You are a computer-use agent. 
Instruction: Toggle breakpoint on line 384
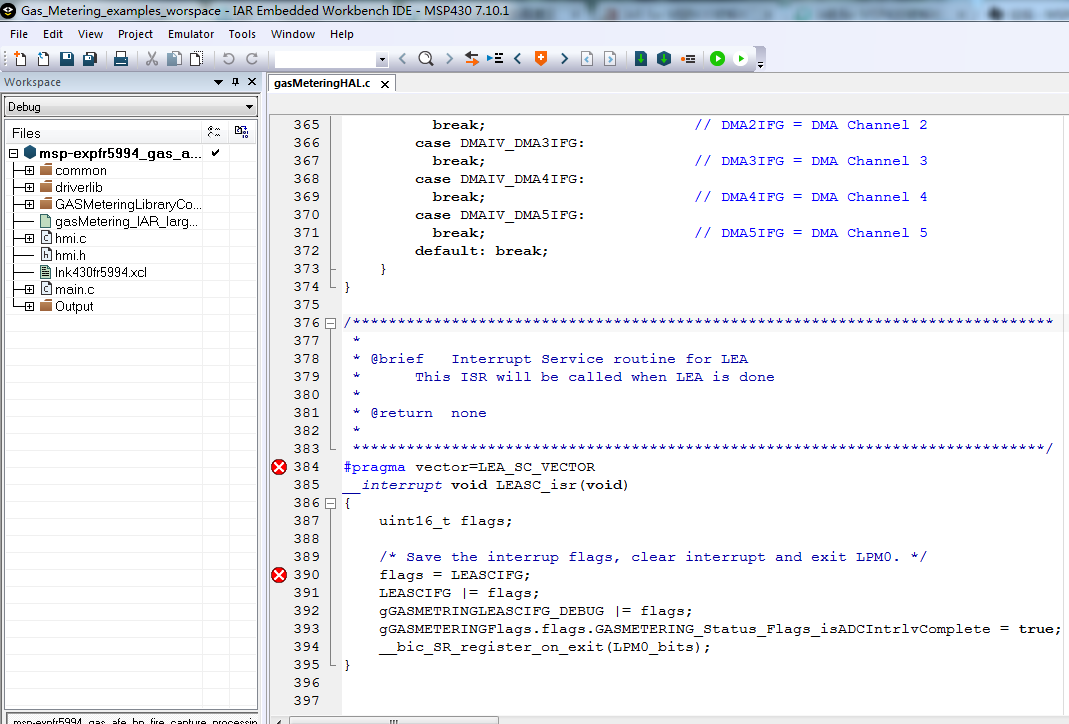click(x=279, y=467)
